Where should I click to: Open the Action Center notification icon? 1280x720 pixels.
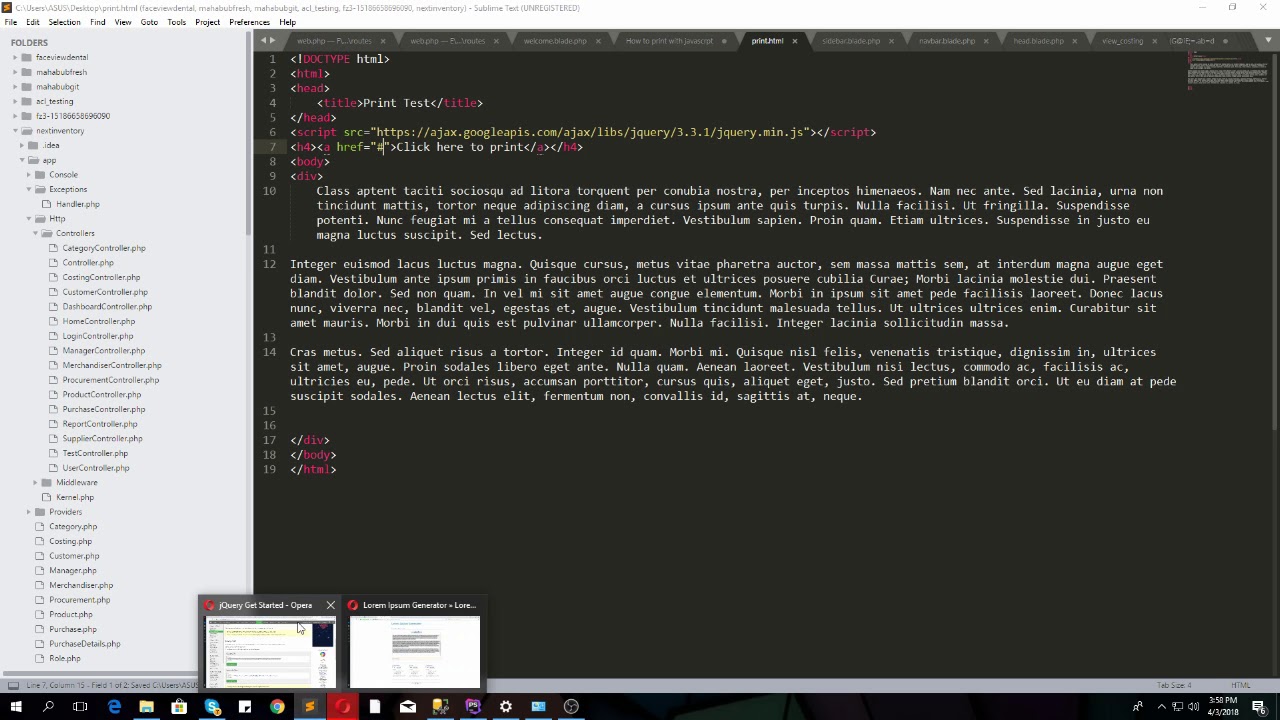click(1258, 707)
